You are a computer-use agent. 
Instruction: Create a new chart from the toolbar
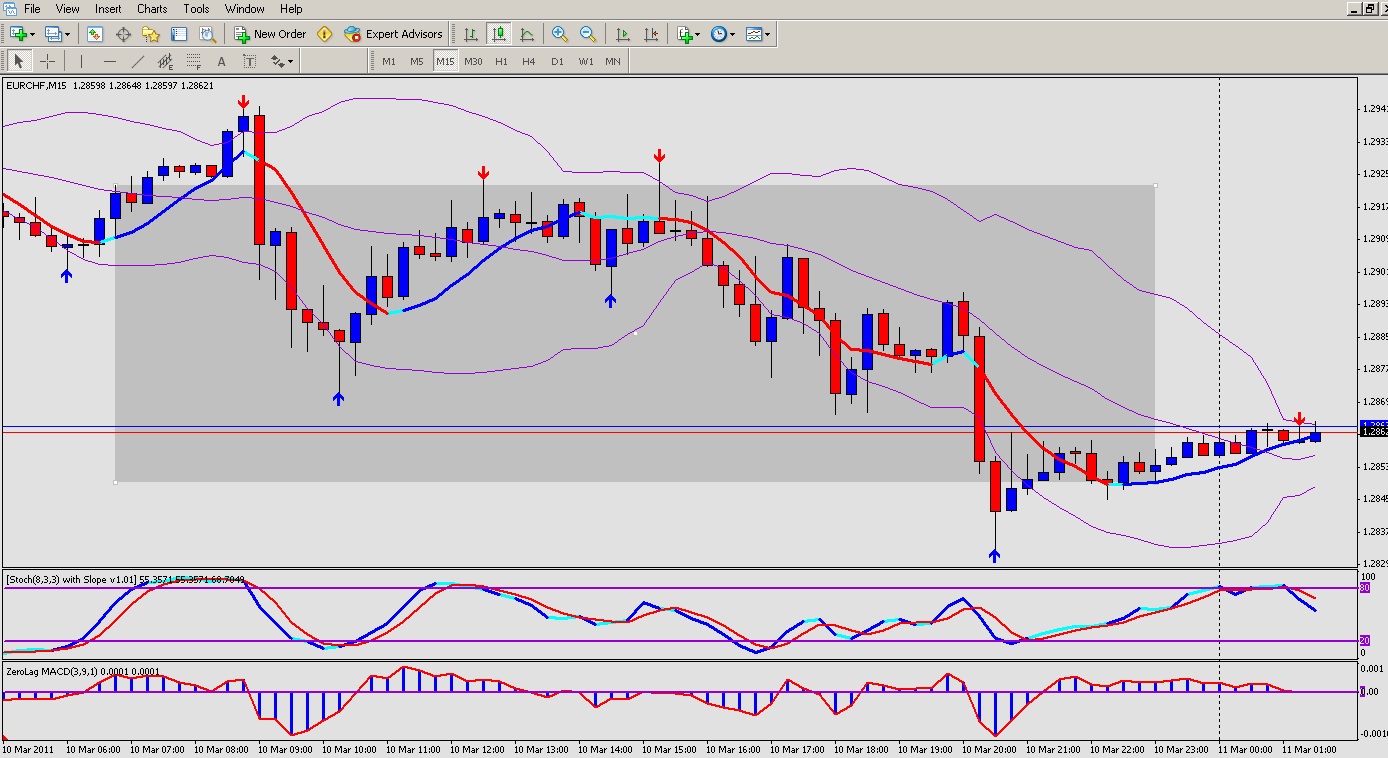coord(18,34)
